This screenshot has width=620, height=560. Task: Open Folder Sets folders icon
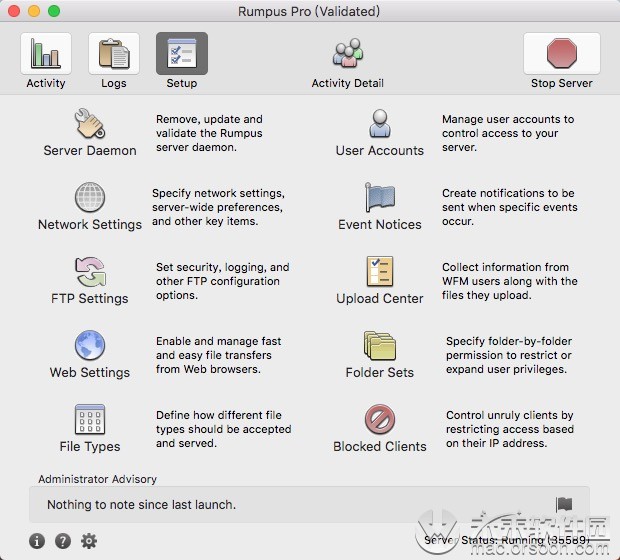[x=380, y=345]
